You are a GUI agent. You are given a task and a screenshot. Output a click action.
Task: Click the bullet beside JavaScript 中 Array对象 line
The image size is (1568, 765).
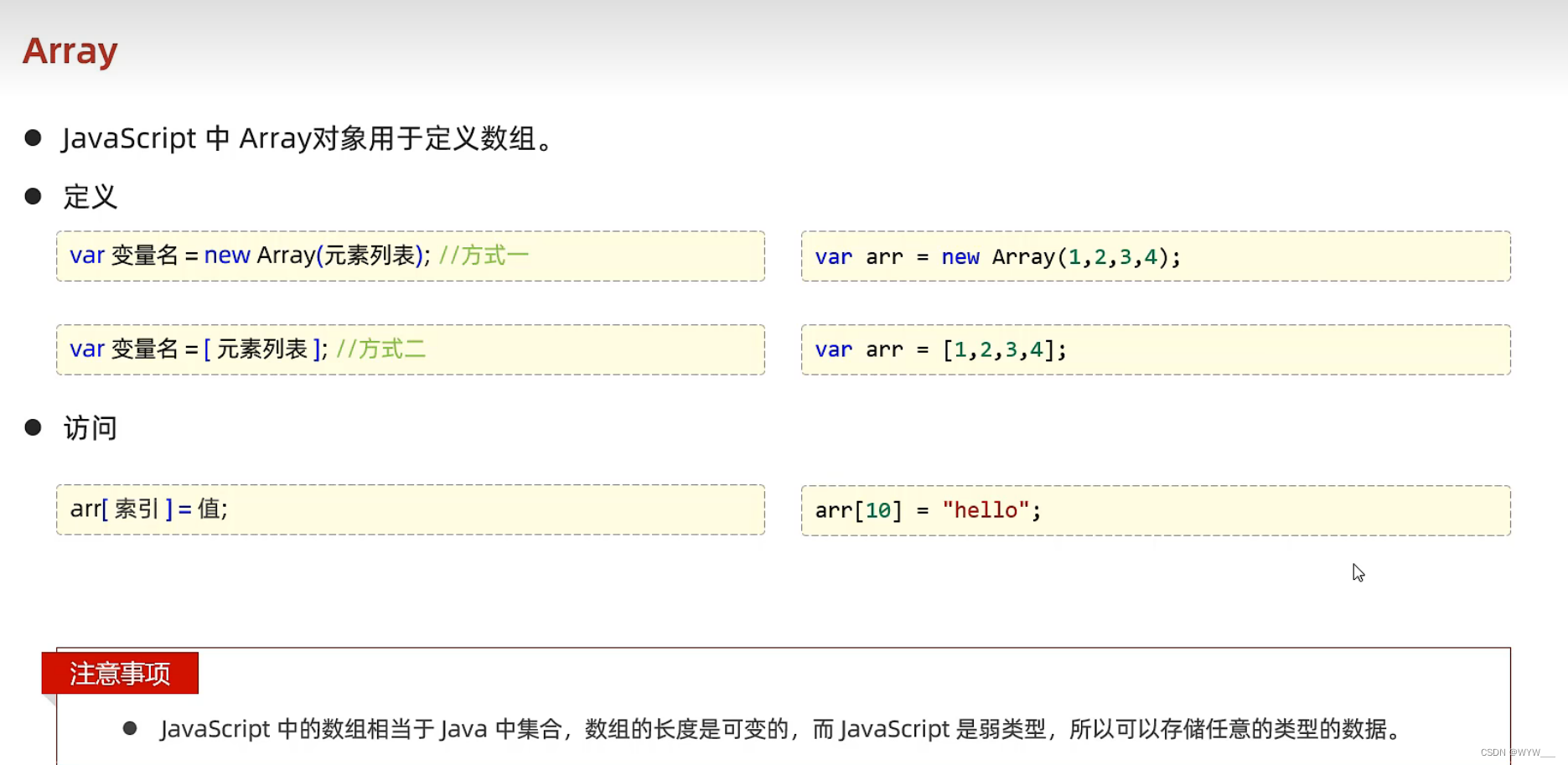(34, 137)
